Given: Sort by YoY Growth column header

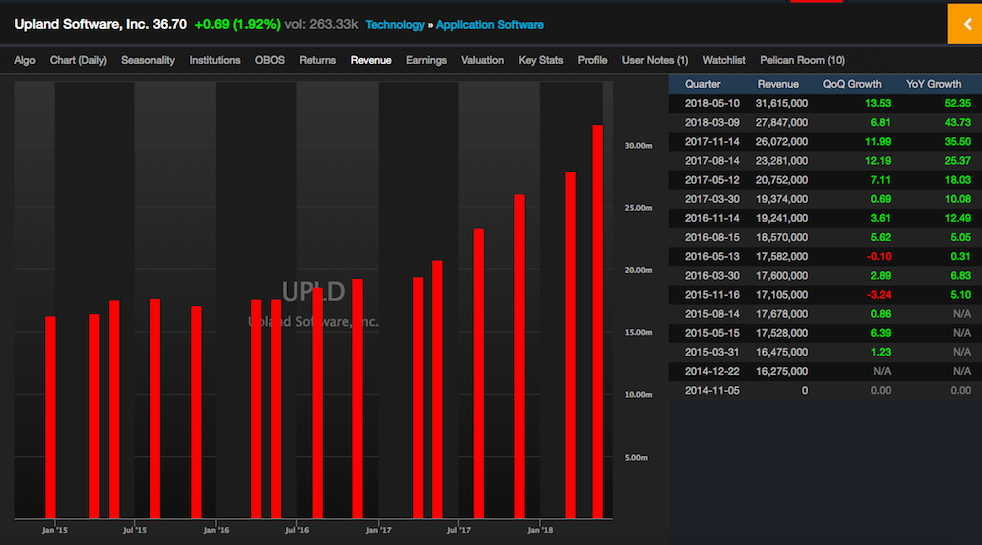Looking at the screenshot, I should (x=933, y=84).
